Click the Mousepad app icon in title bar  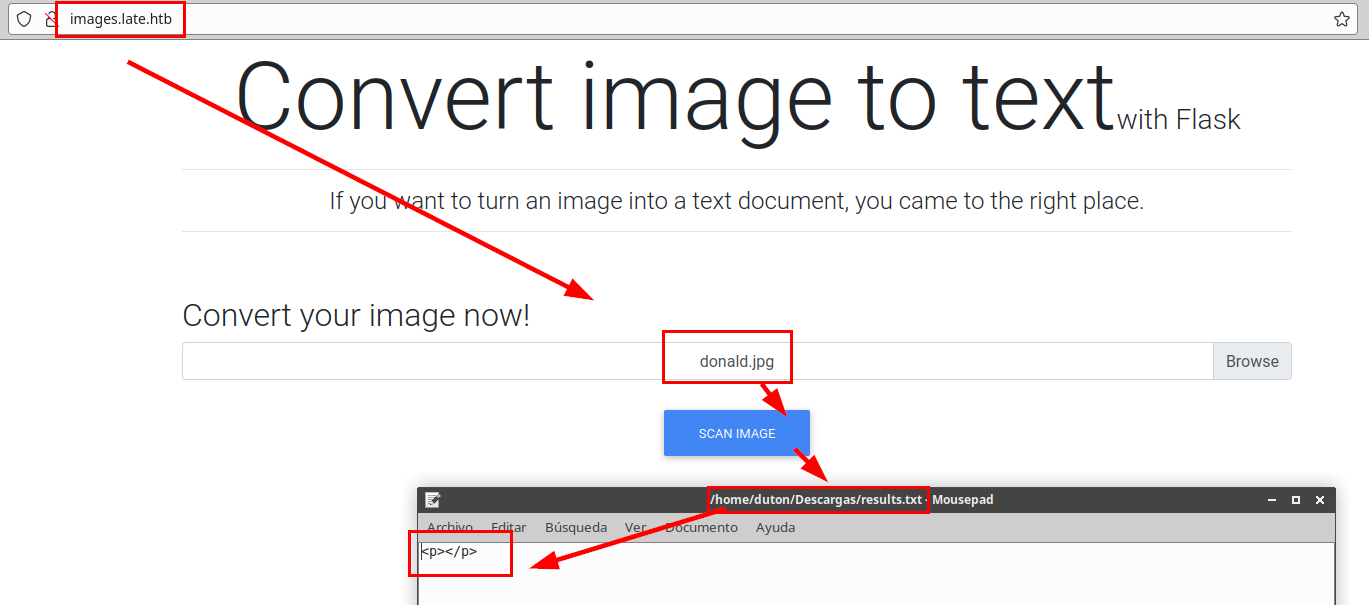(433, 499)
